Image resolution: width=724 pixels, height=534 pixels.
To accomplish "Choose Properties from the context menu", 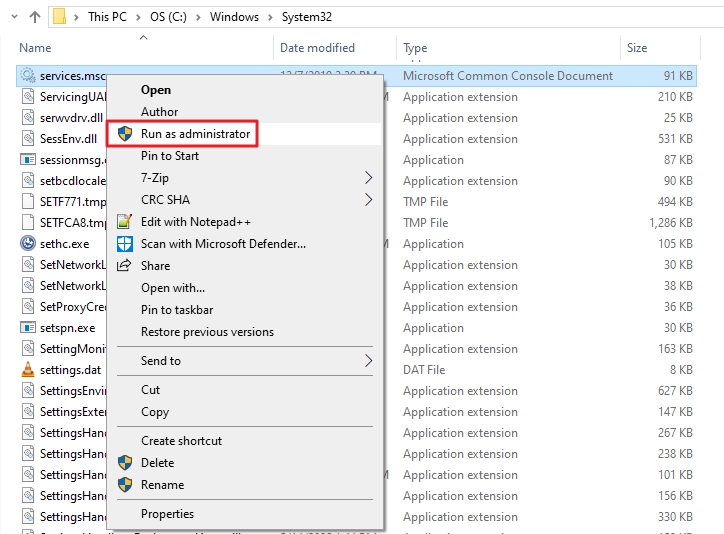I will pos(167,514).
